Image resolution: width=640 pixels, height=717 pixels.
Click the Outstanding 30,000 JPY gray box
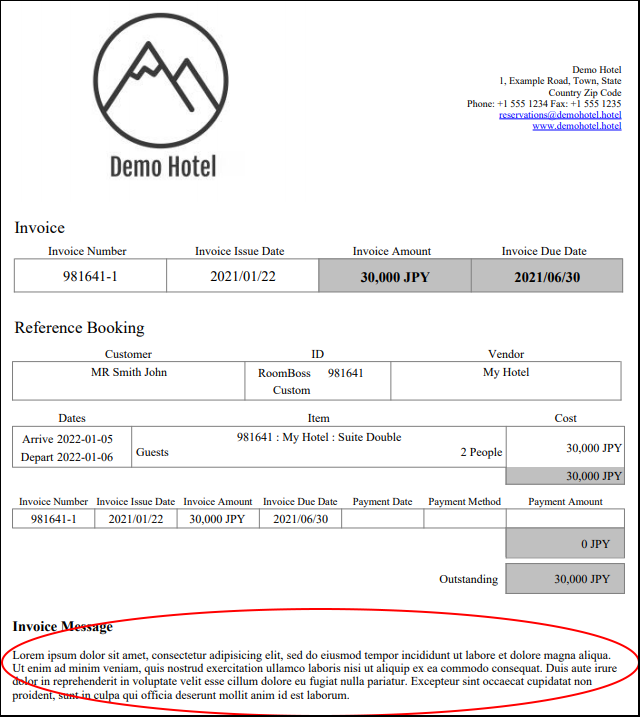pos(565,579)
